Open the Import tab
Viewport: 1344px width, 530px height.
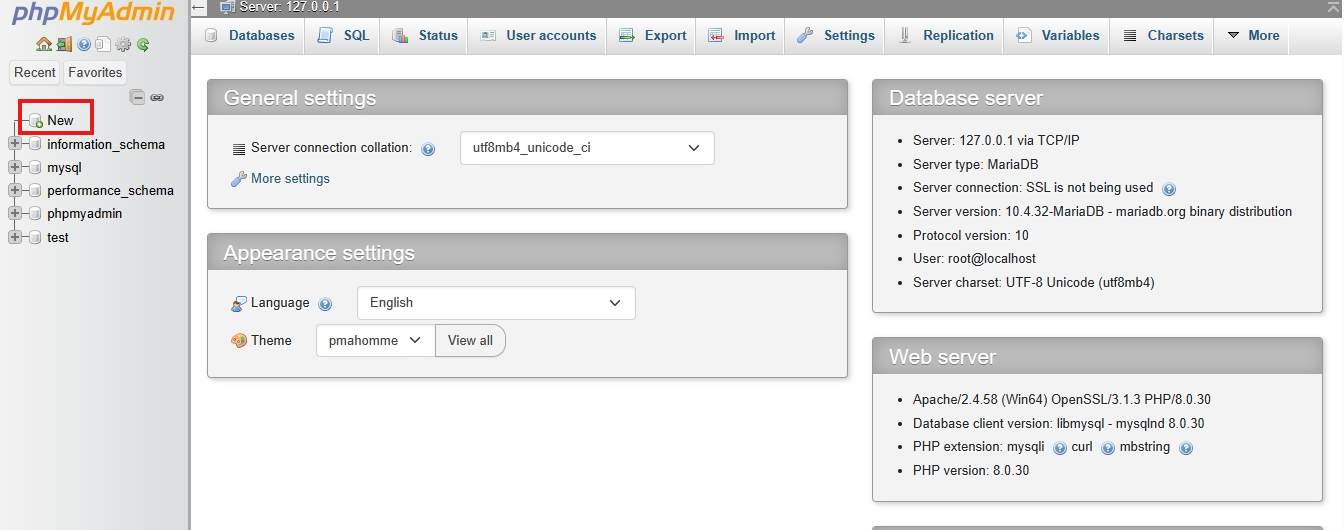[741, 35]
